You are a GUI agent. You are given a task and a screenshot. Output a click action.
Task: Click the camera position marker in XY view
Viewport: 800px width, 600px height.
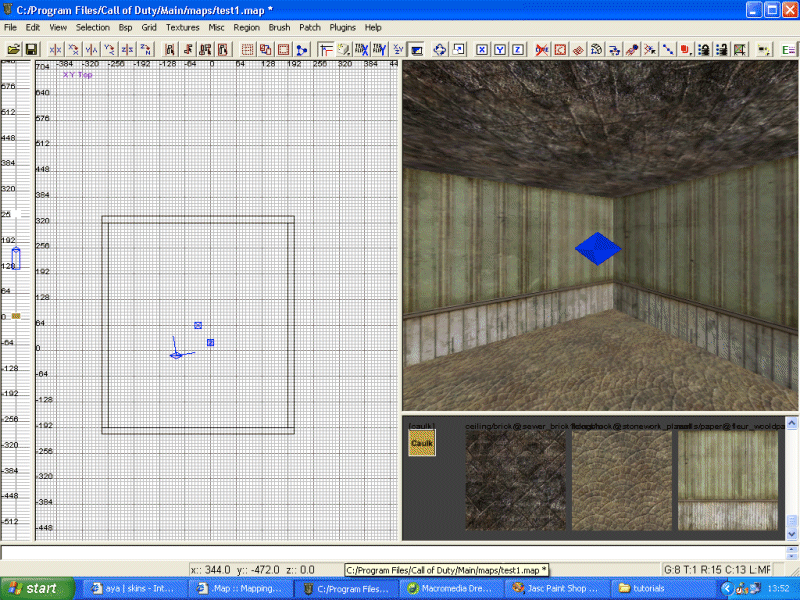(176, 355)
